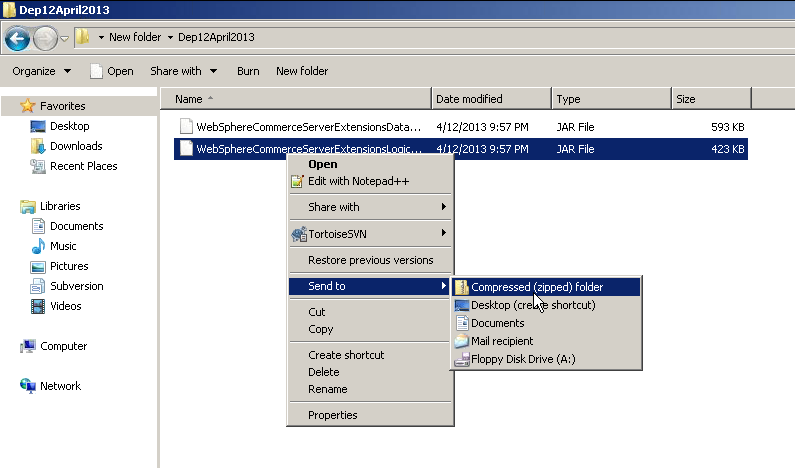Screen dimensions: 795x468
Task: Click the Burn toolbar button
Action: (248, 71)
